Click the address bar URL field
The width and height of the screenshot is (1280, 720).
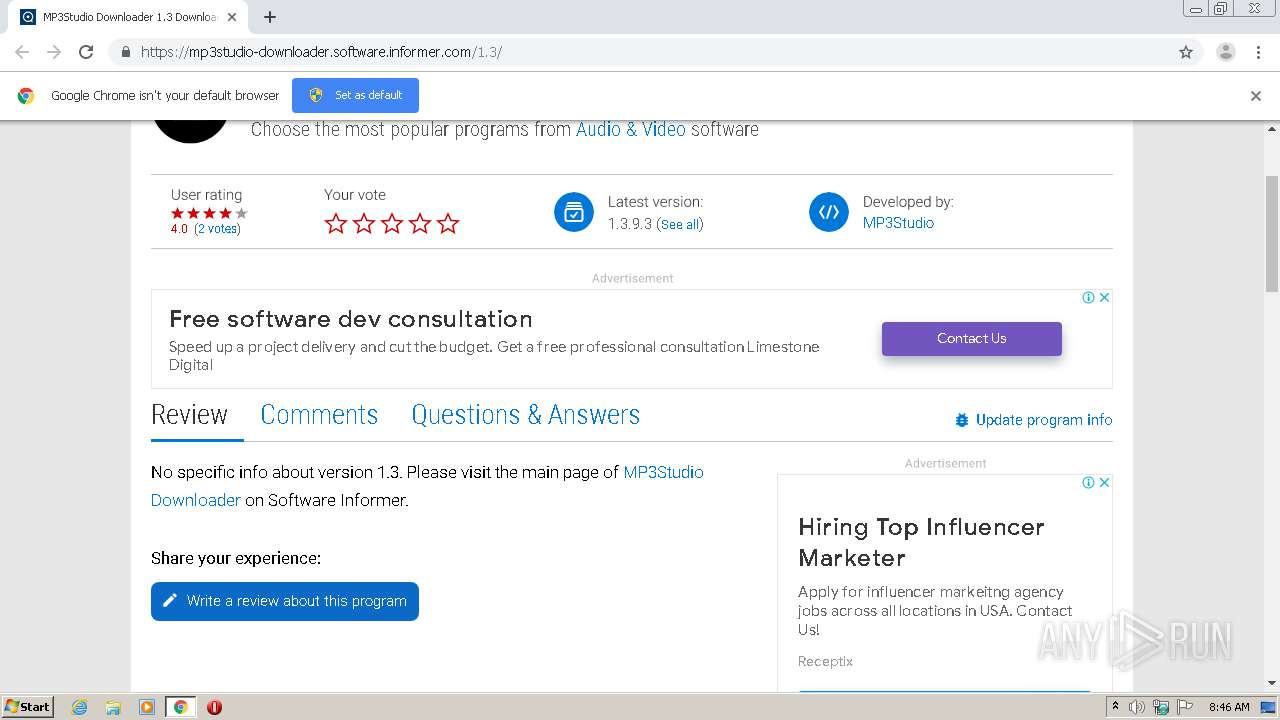640,52
